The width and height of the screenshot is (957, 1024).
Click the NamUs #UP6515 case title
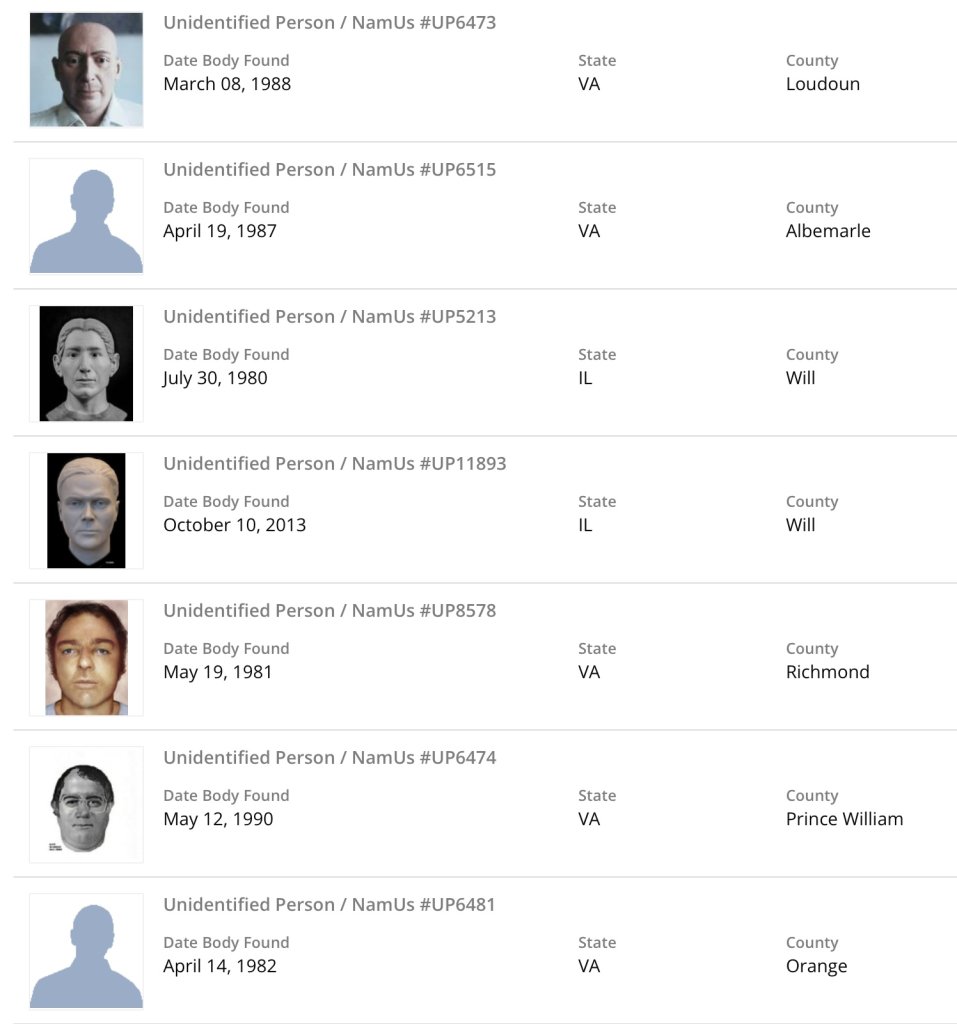tap(329, 170)
